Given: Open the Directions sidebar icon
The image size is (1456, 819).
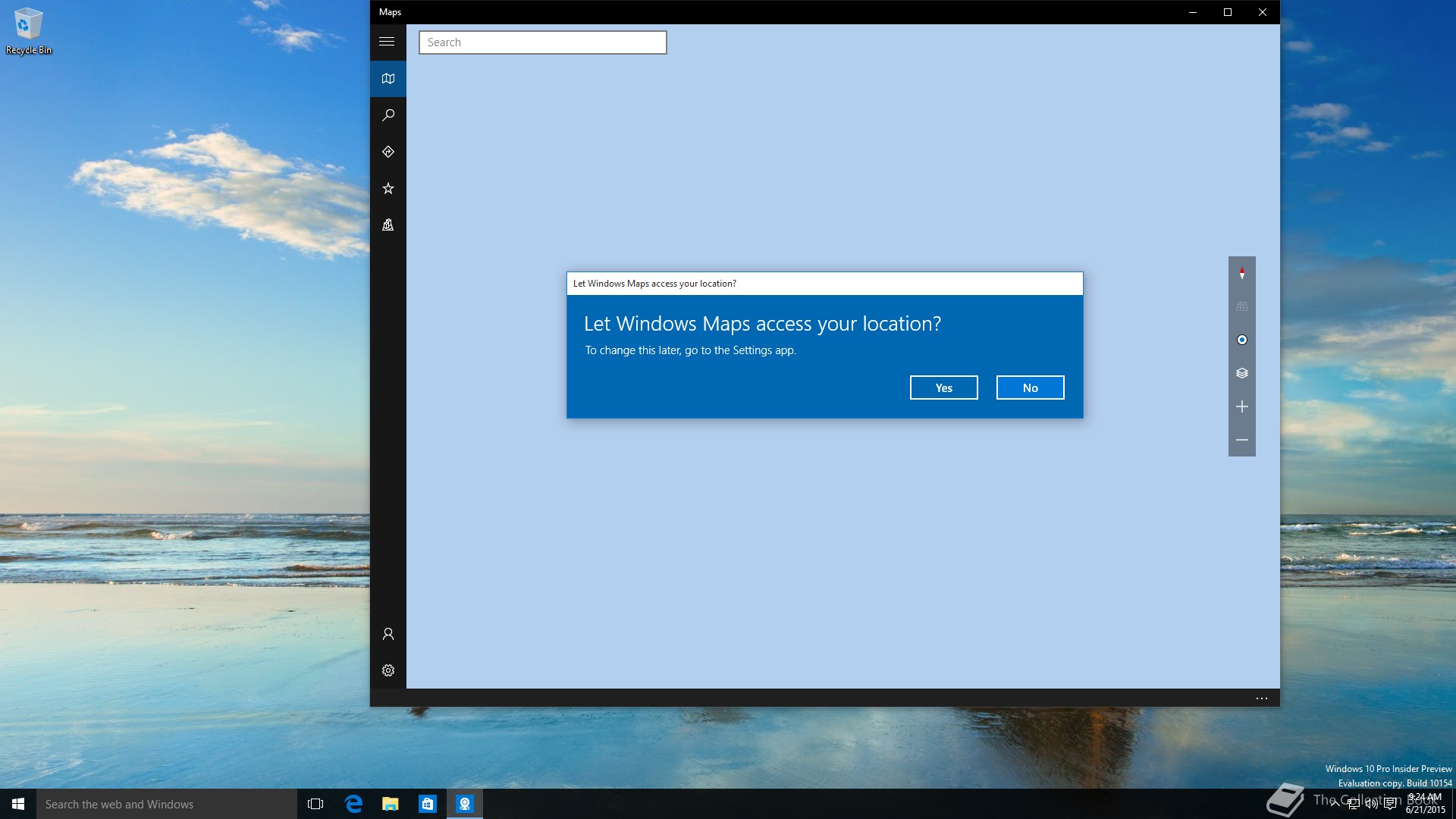Looking at the screenshot, I should 388,152.
